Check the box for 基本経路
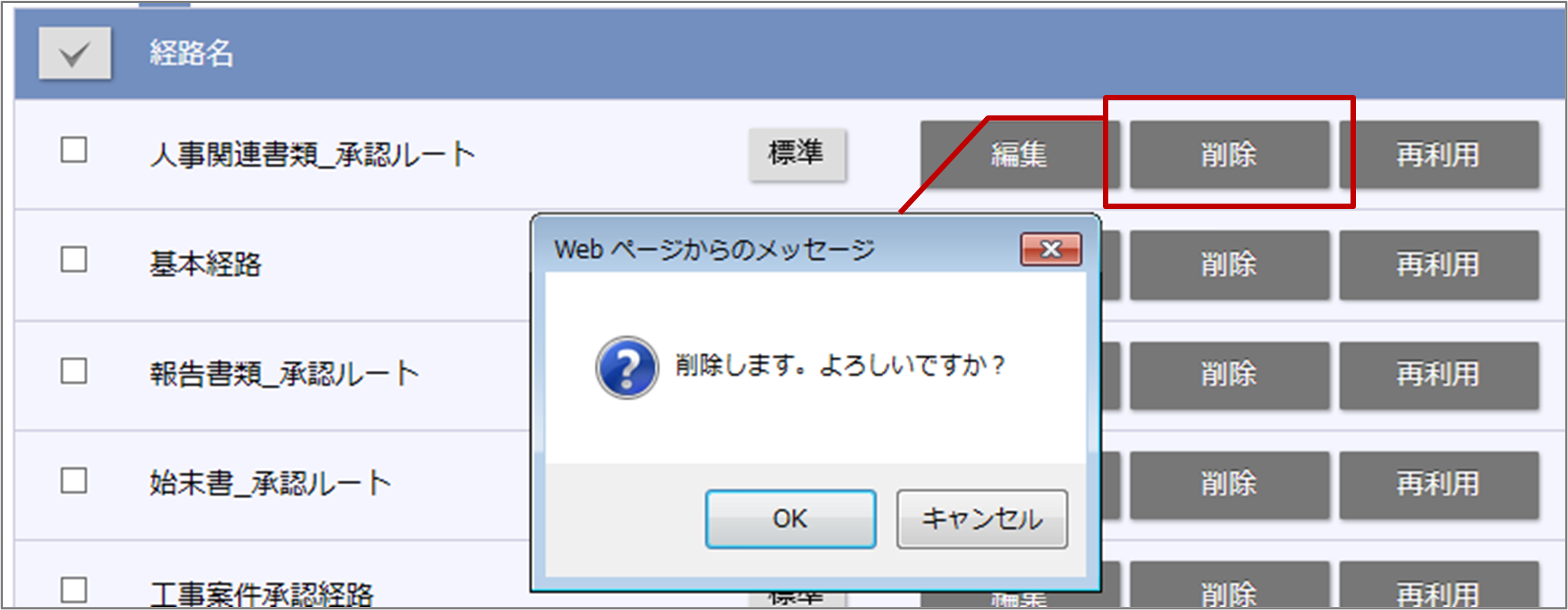This screenshot has height=610, width=1568. [x=74, y=260]
